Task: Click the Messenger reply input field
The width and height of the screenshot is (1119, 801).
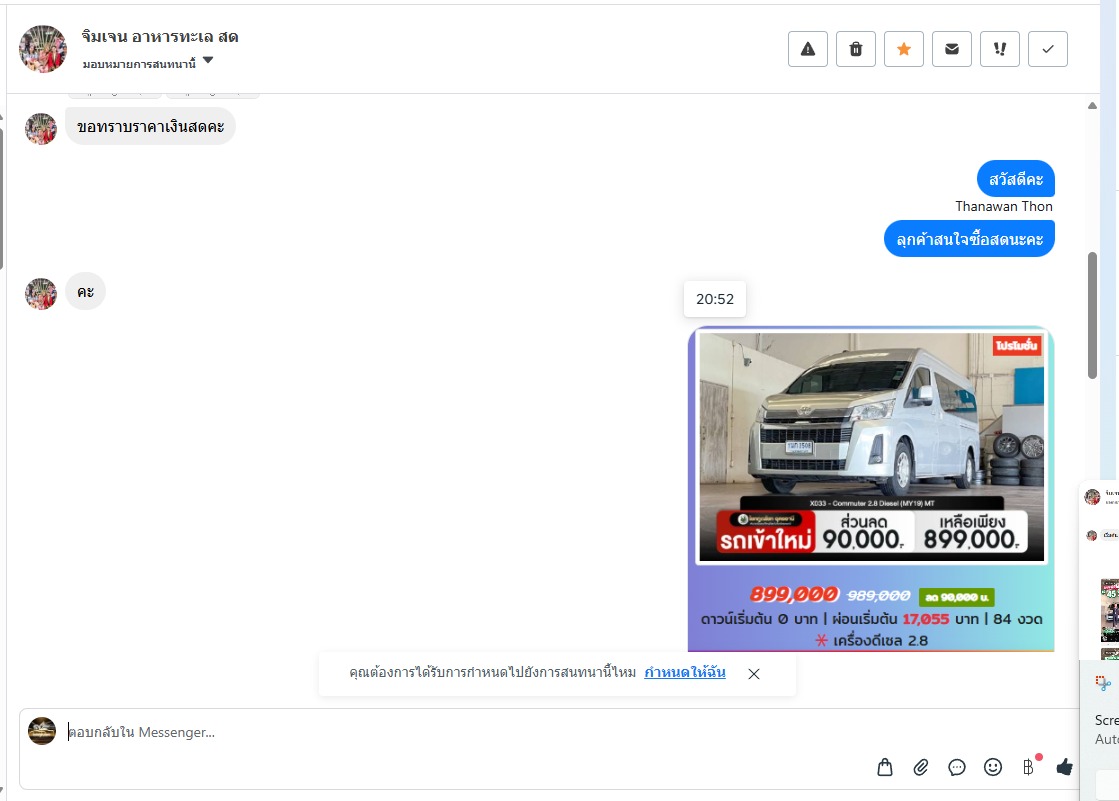Action: point(450,732)
